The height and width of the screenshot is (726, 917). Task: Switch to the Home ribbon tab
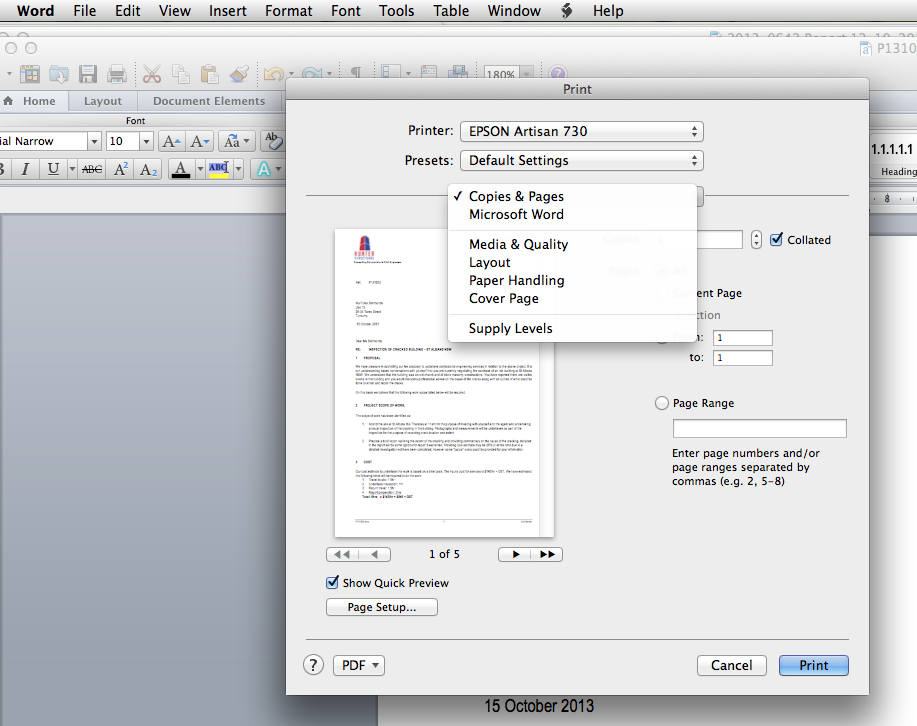33,101
